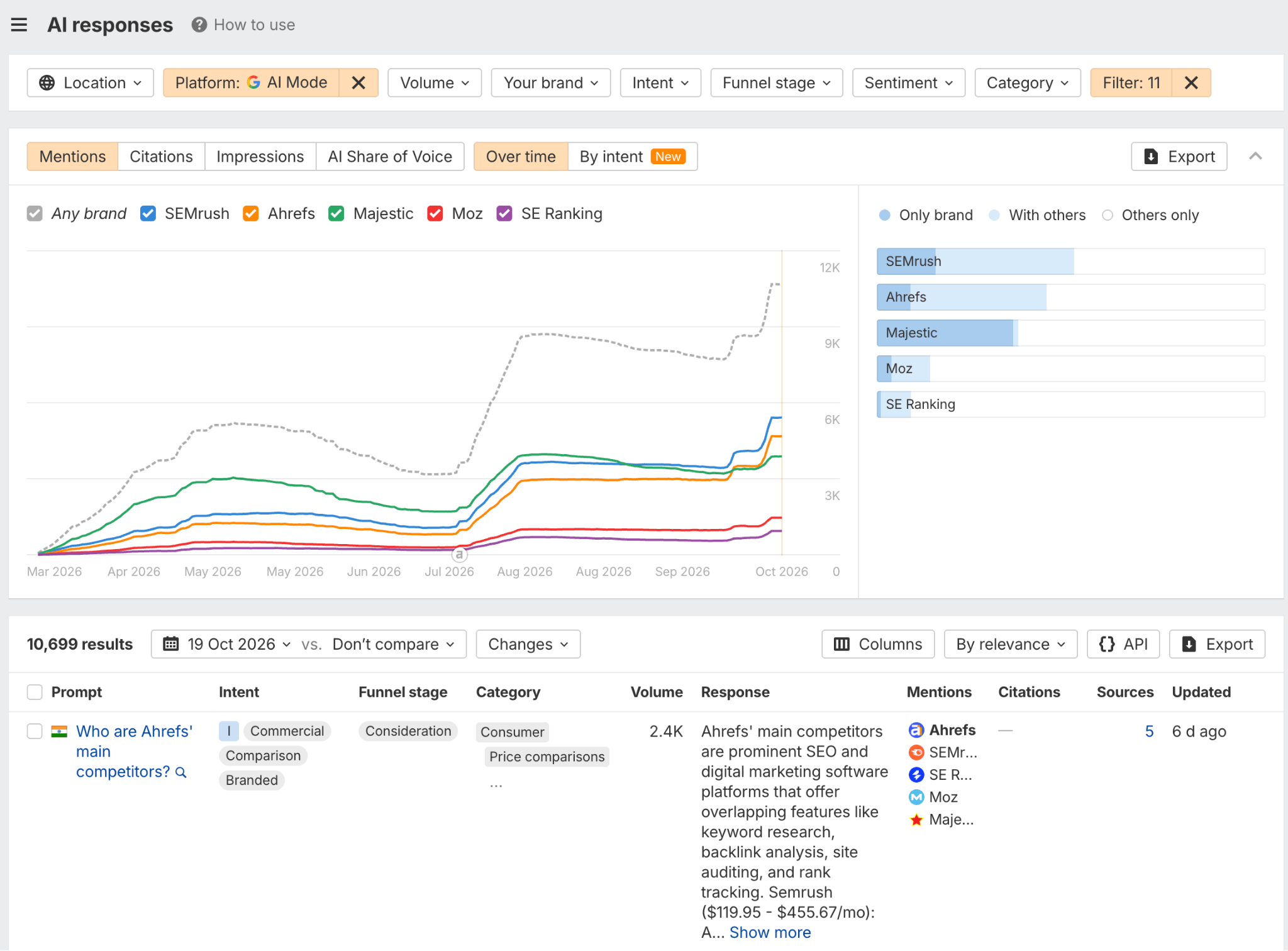The height and width of the screenshot is (951, 1288).
Task: Click the SE Ranking logo in Mentions column
Action: 916,775
